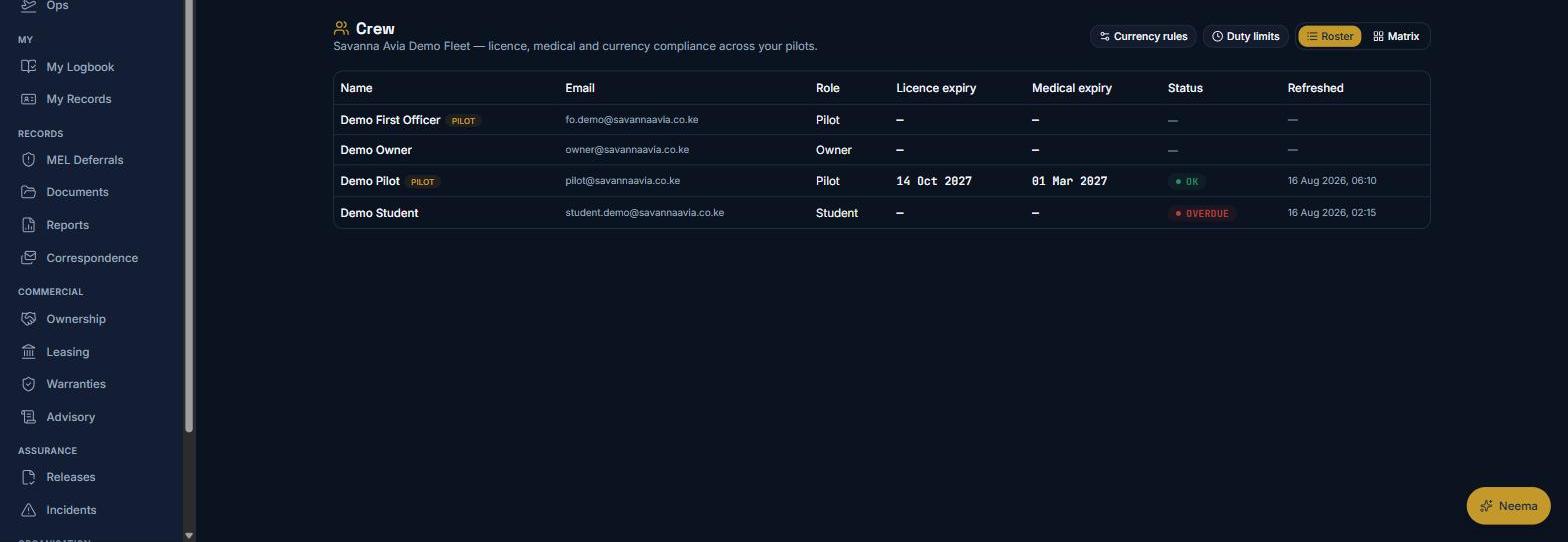Click the sliders icon in Currency rules
The width and height of the screenshot is (1568, 542).
pos(1105,36)
